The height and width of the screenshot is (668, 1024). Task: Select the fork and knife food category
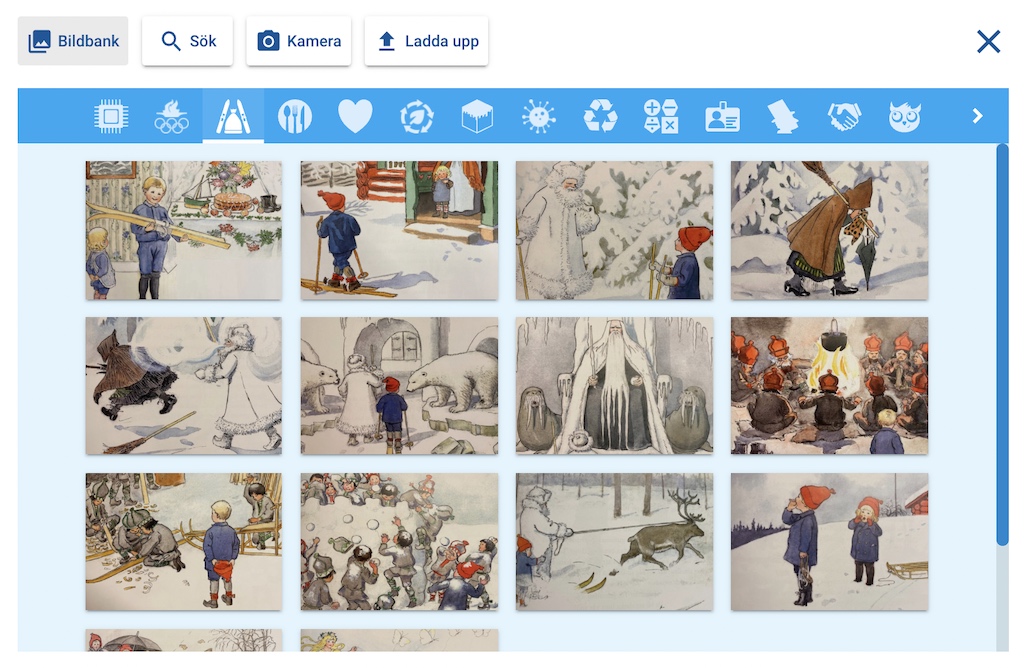click(295, 116)
